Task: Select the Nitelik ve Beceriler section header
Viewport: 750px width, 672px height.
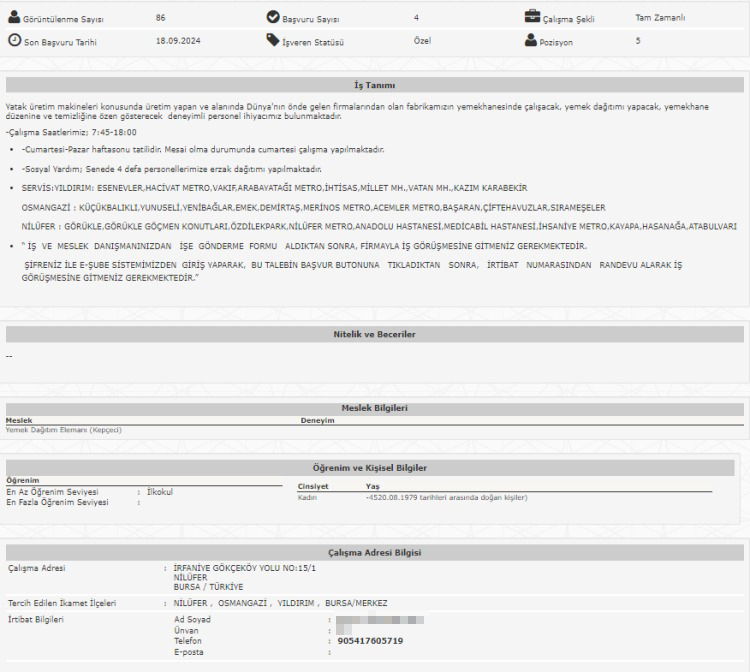Action: click(x=375, y=333)
